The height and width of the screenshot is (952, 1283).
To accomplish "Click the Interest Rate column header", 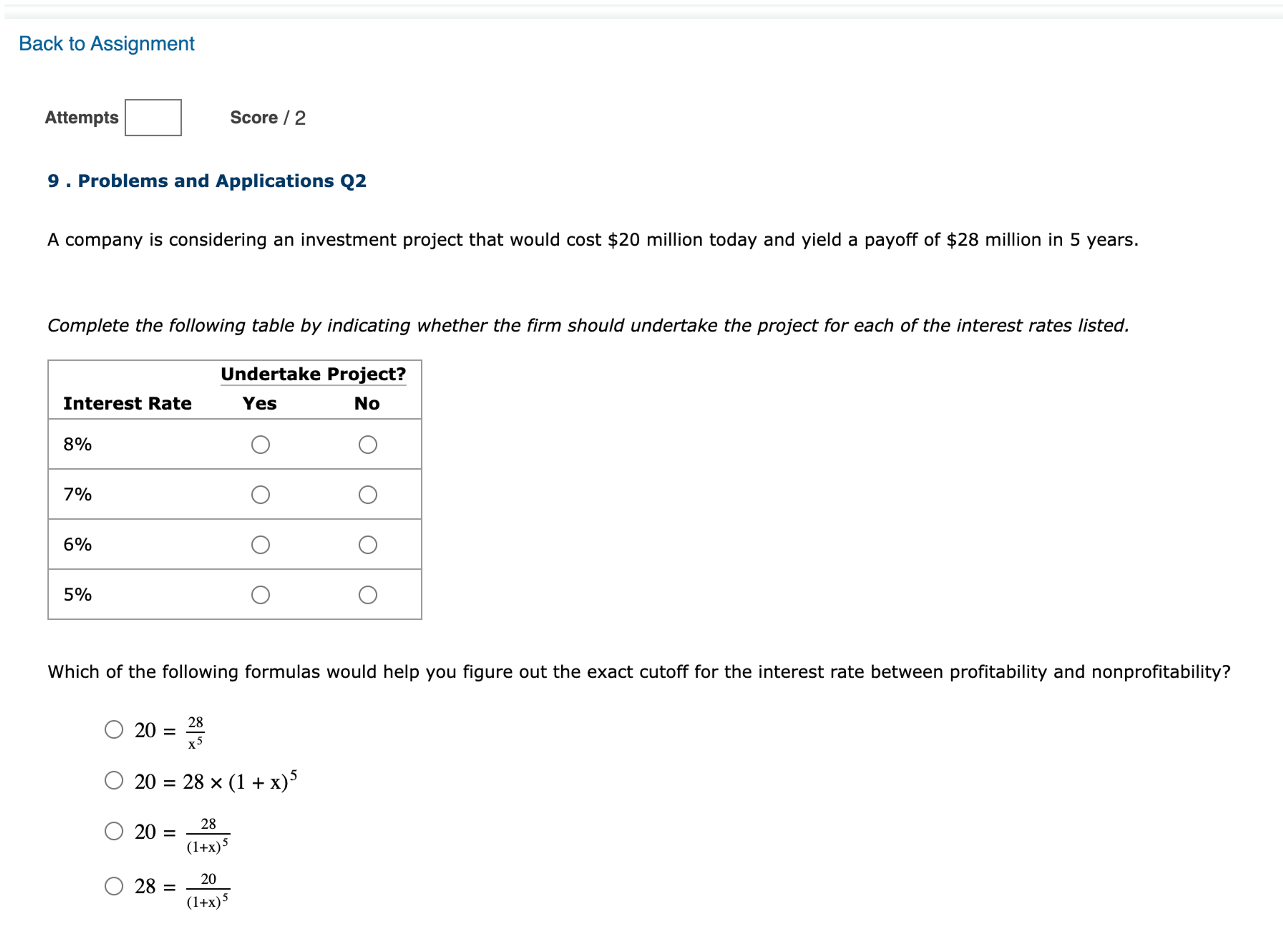I will tap(127, 404).
